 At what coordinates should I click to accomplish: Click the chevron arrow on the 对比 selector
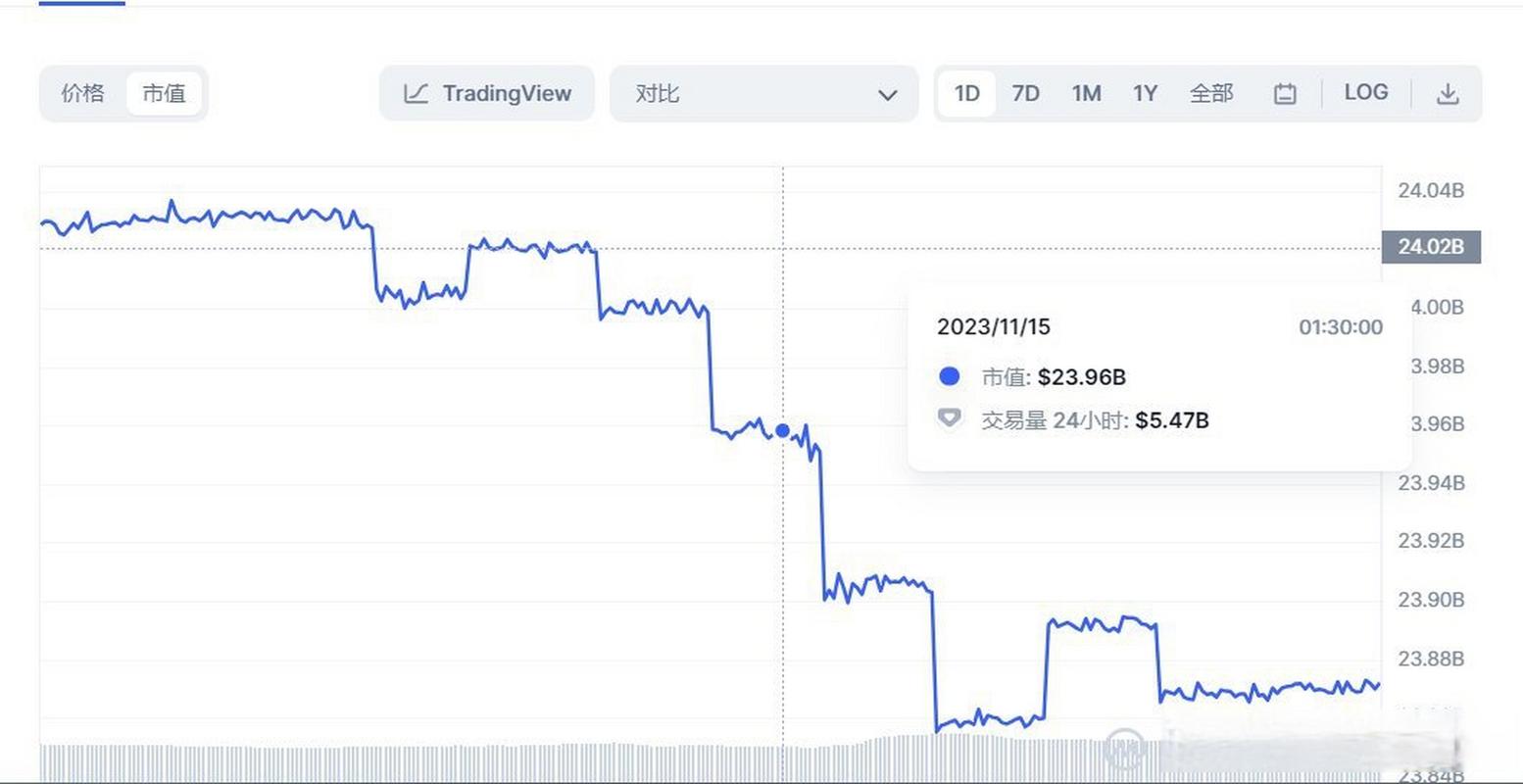[x=888, y=95]
